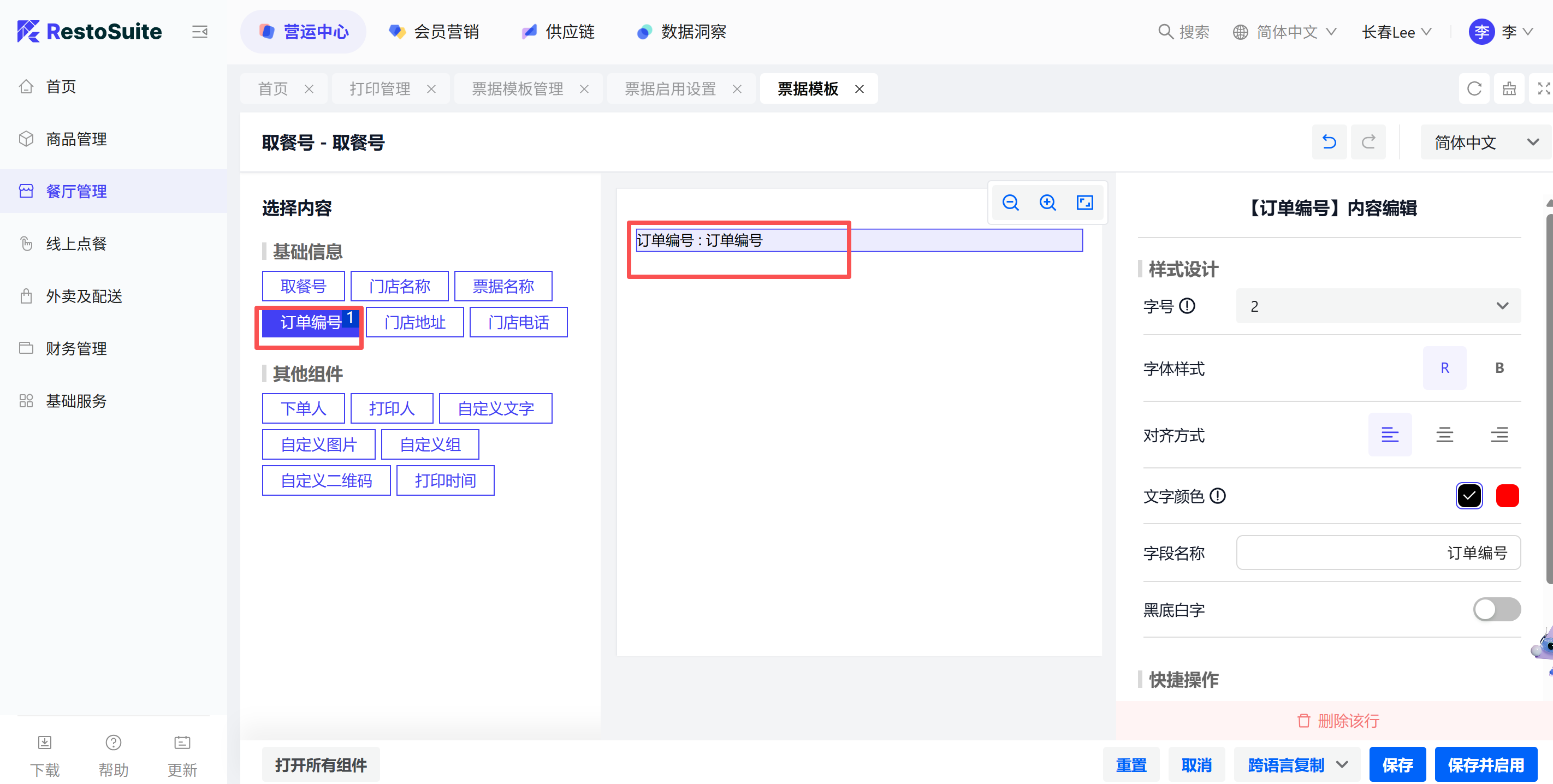Click the refresh page icon
Screen dimensions: 1553x784
coord(1474,89)
